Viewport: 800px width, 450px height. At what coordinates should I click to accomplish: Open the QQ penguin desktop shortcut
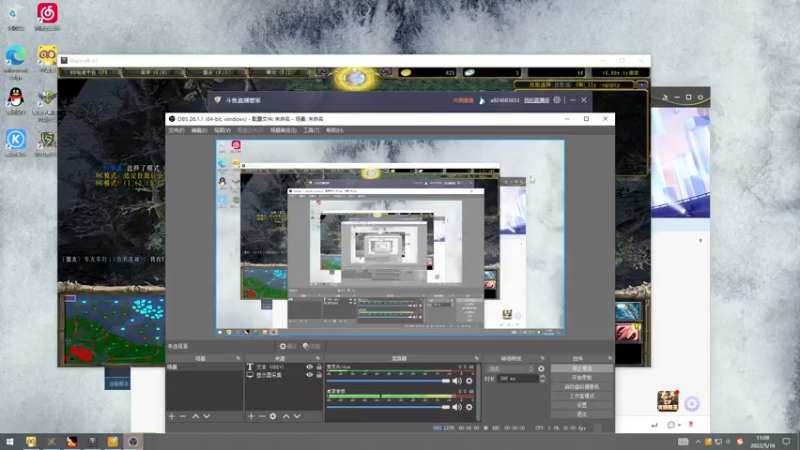pyautogui.click(x=16, y=100)
